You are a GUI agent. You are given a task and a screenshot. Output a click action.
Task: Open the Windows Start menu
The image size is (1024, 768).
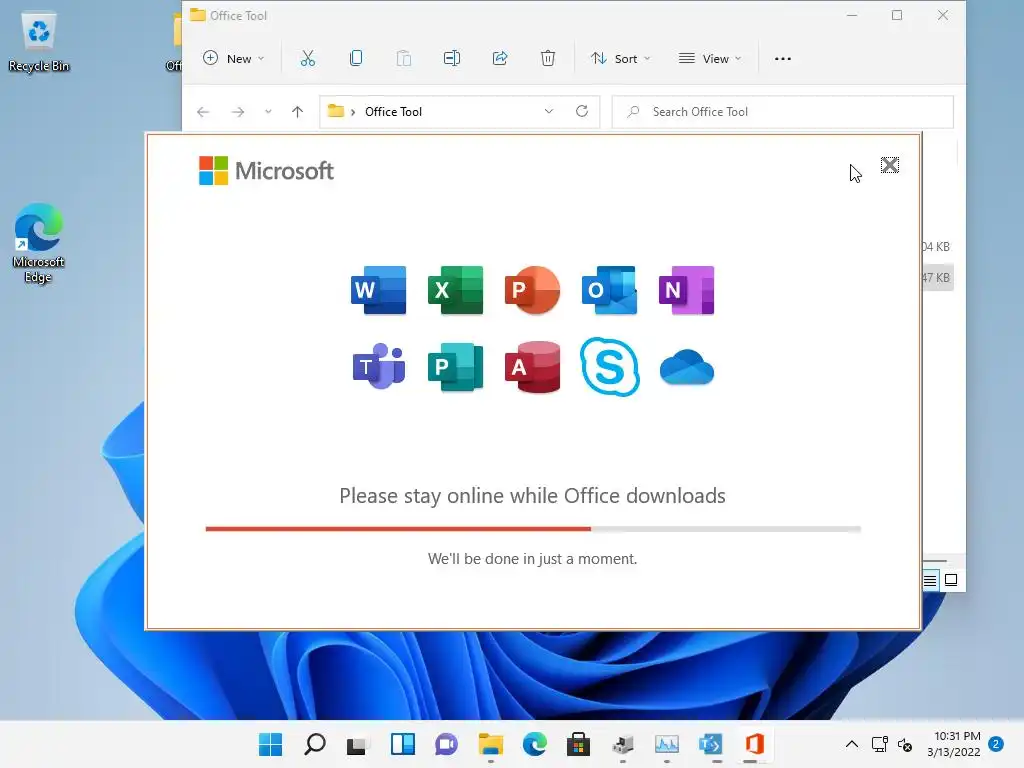tap(270, 744)
